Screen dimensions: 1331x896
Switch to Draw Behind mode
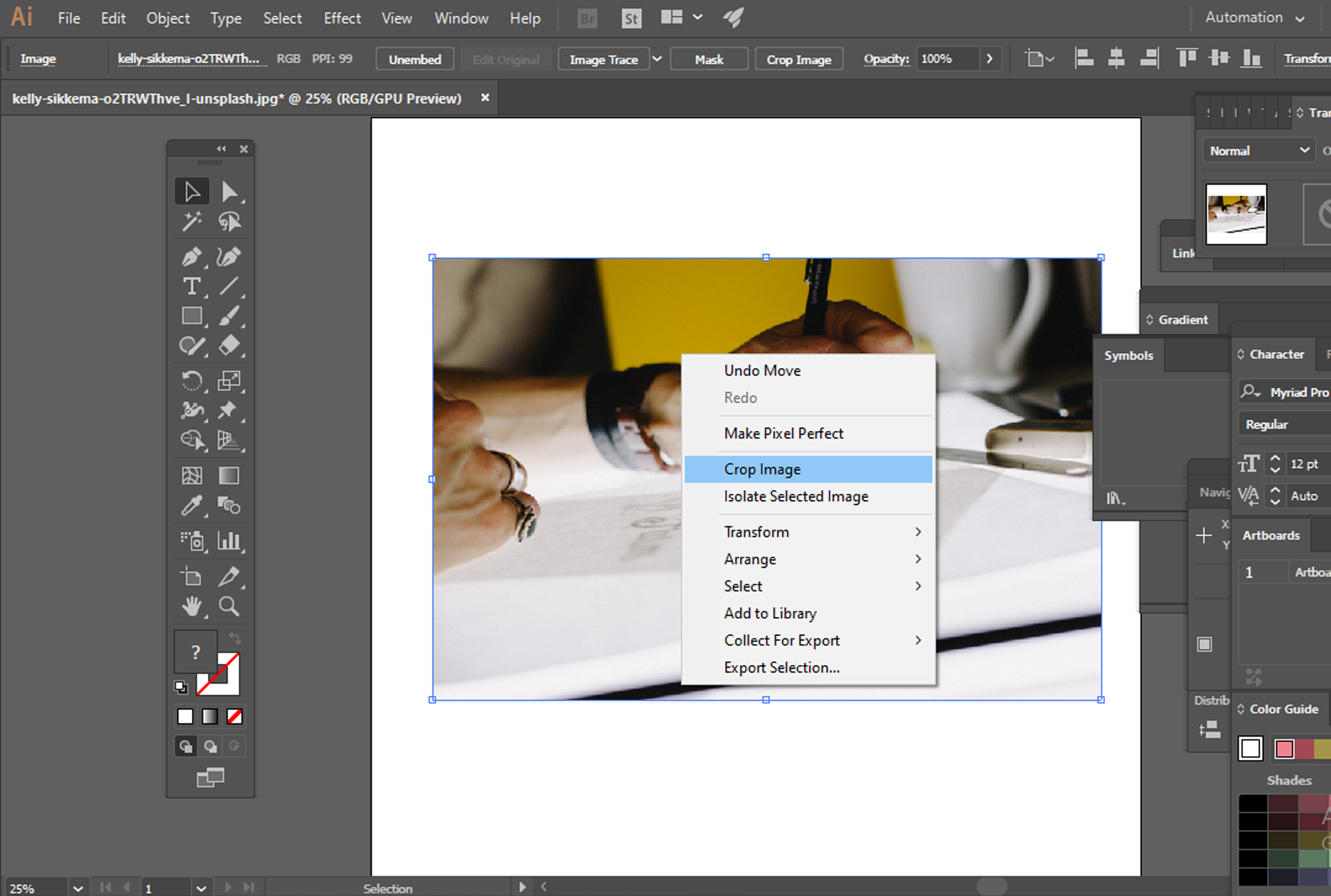pos(210,746)
